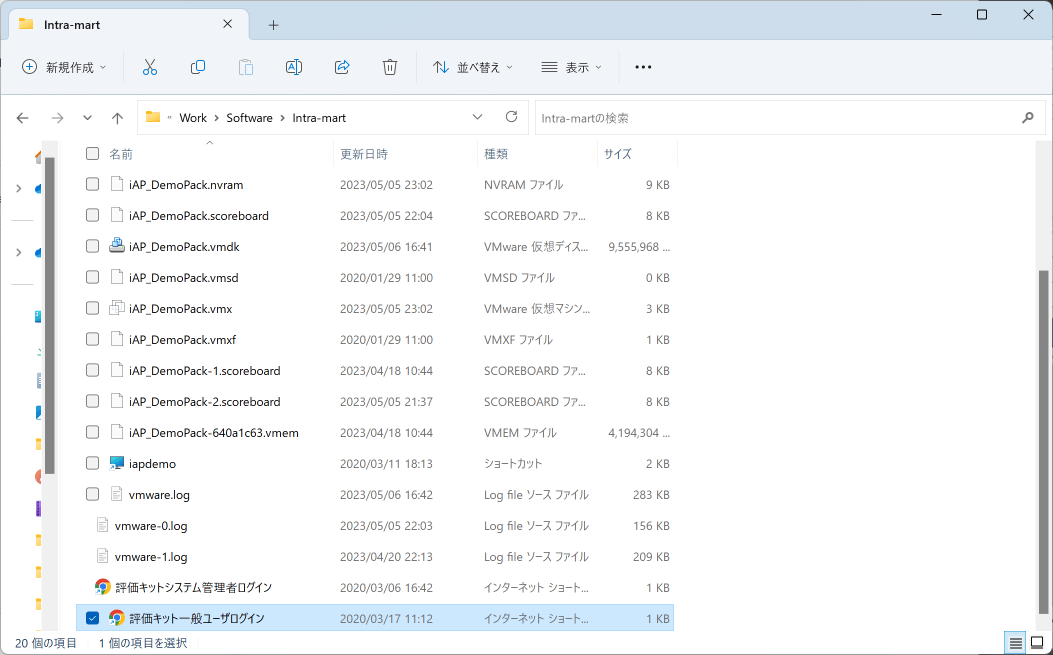This screenshot has width=1053, height=655.
Task: Uncheck the 評価キット一般ユーザログイン checkbox
Action: click(92, 618)
